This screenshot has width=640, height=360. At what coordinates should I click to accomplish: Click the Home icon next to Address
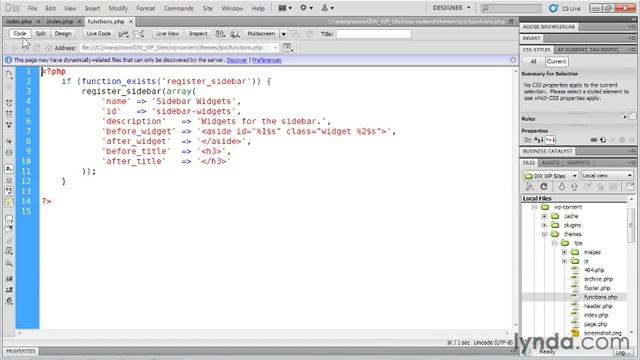[49, 48]
